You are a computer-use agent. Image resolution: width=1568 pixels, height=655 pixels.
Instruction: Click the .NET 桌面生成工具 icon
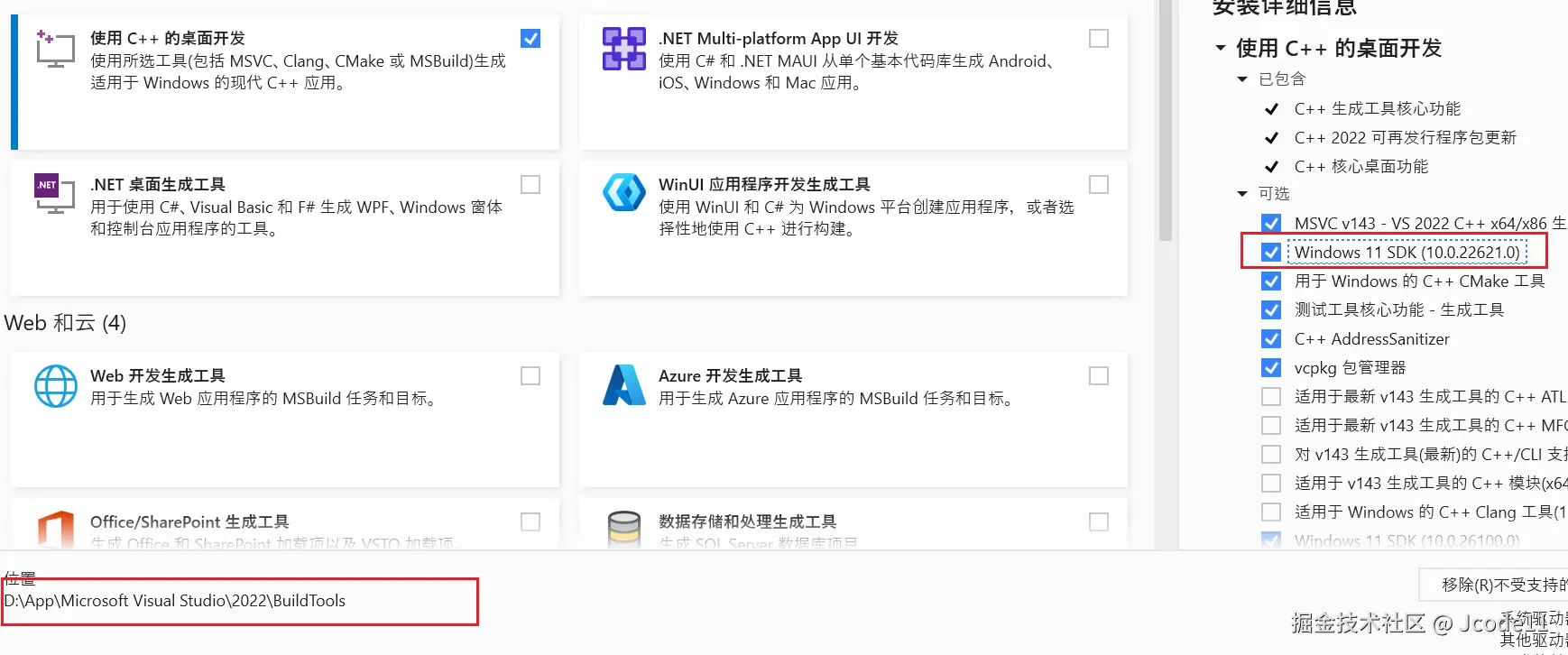55,194
